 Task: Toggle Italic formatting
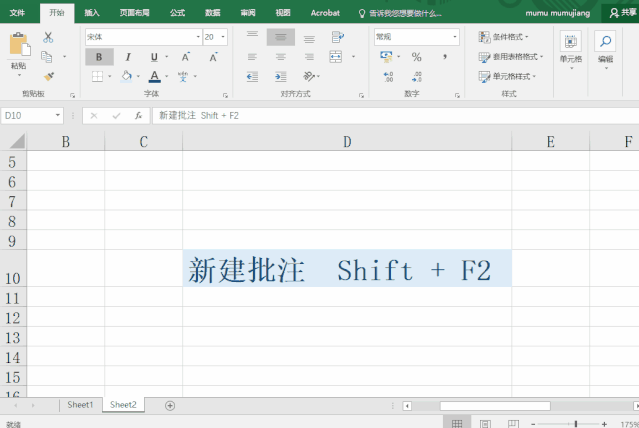pyautogui.click(x=128, y=57)
